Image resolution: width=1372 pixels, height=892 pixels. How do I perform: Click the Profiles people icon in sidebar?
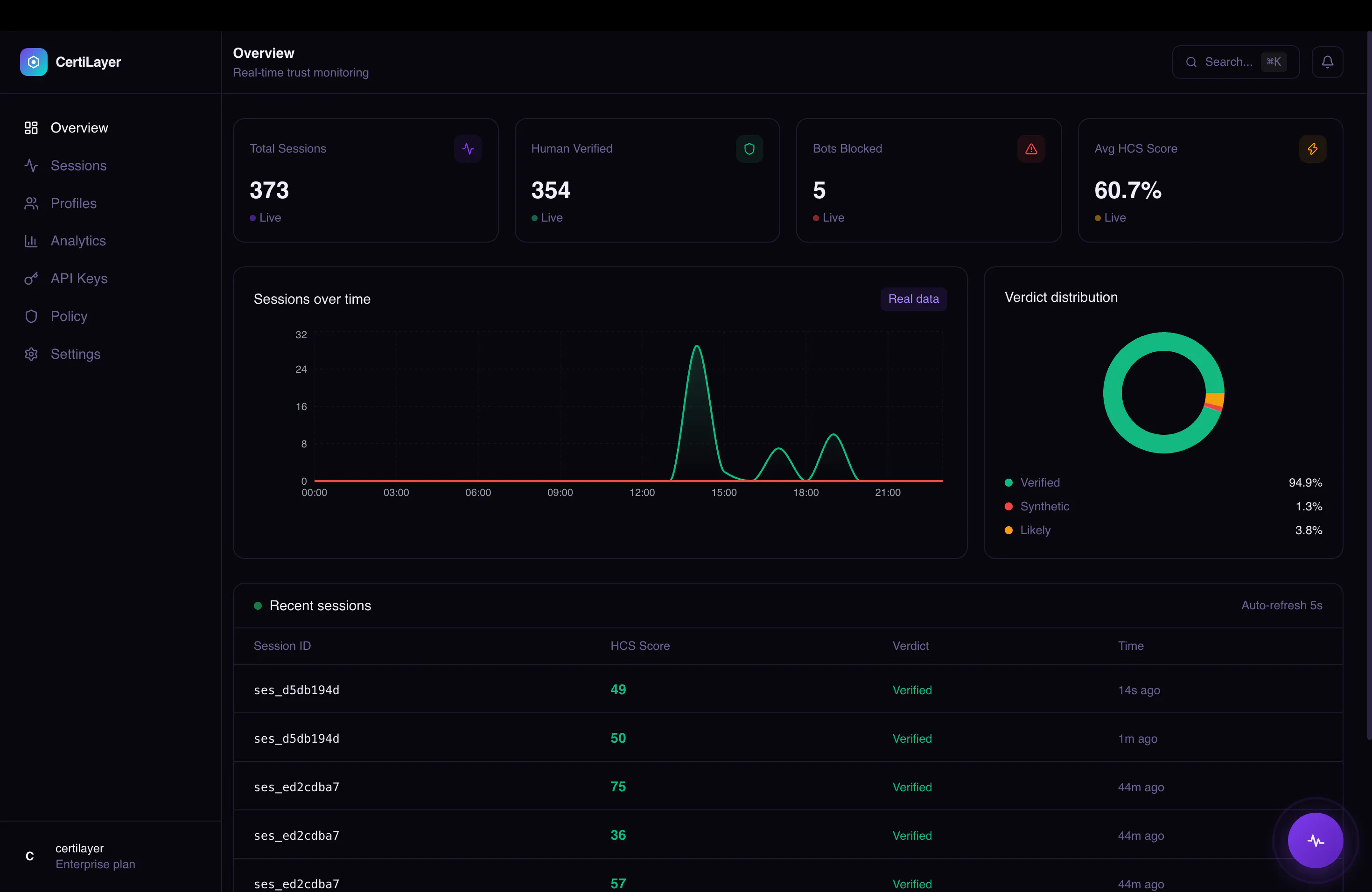(31, 203)
